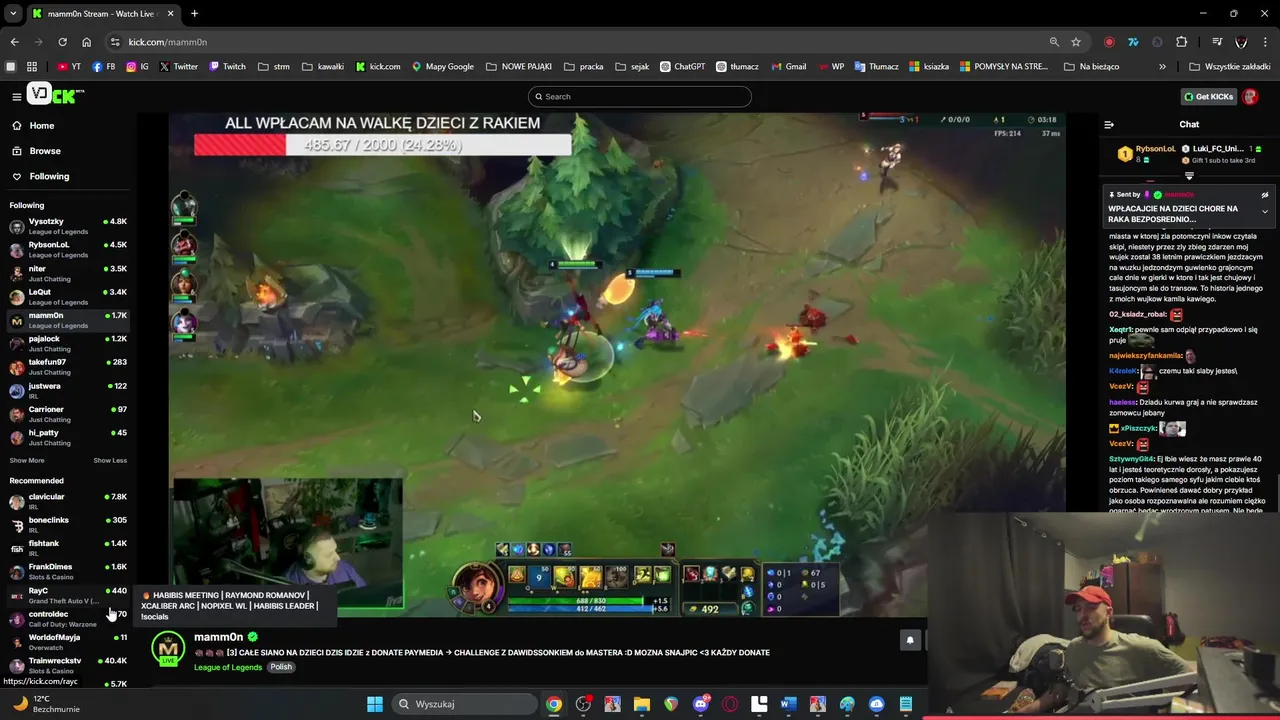
Task: Click the streamer webcam overlay in the video
Action: (x=288, y=543)
